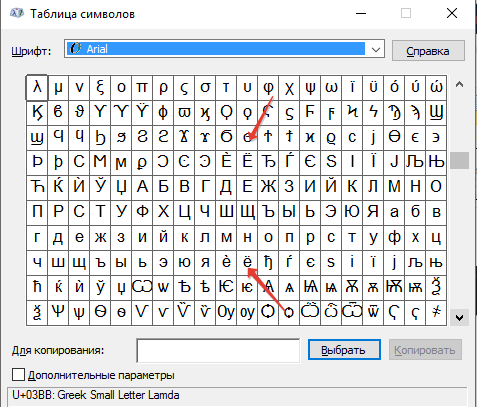Select the Cyrillic capital Э cell
The height and width of the screenshot is (407, 477).
[x=331, y=213]
